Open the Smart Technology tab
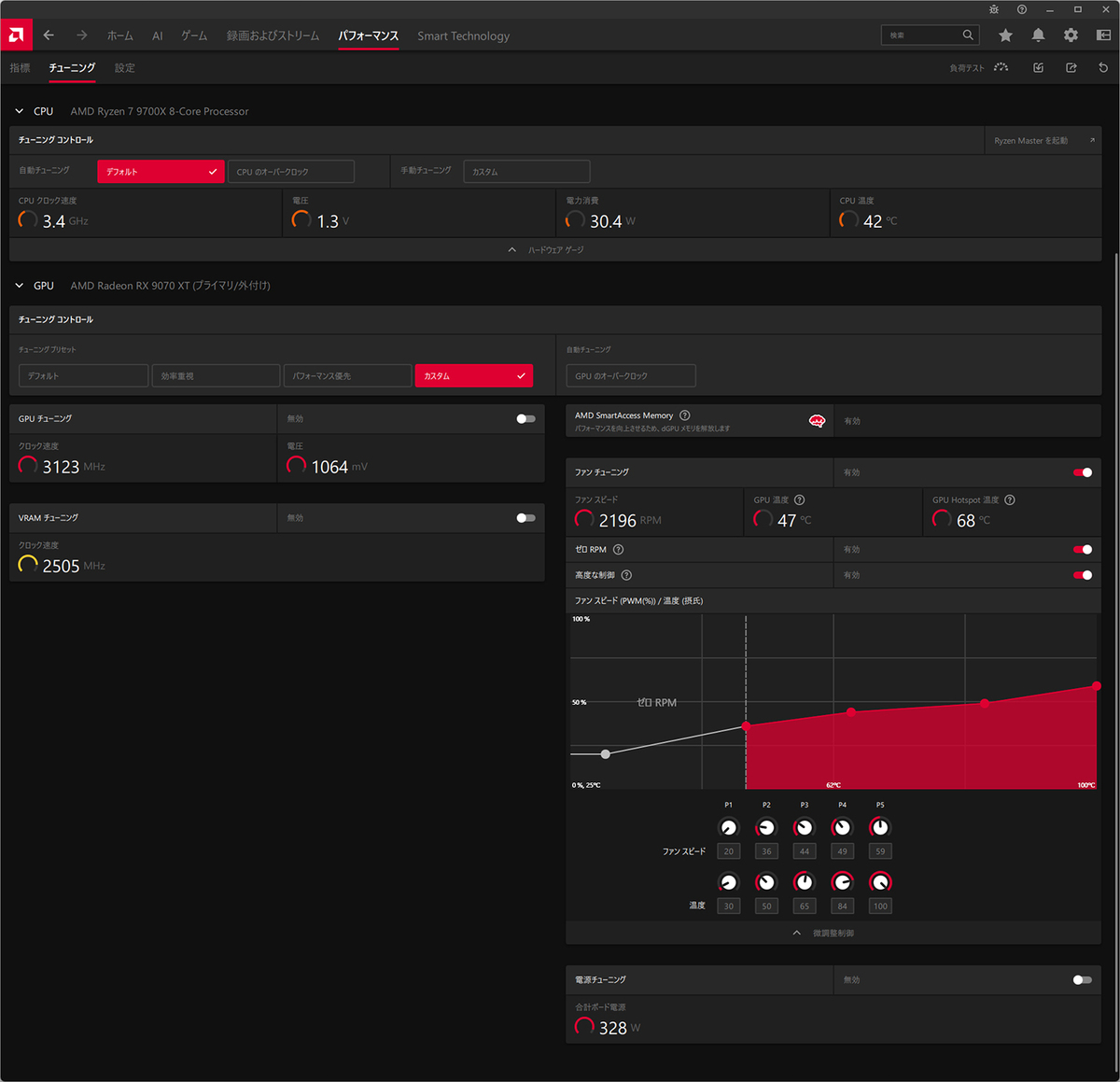 [463, 35]
